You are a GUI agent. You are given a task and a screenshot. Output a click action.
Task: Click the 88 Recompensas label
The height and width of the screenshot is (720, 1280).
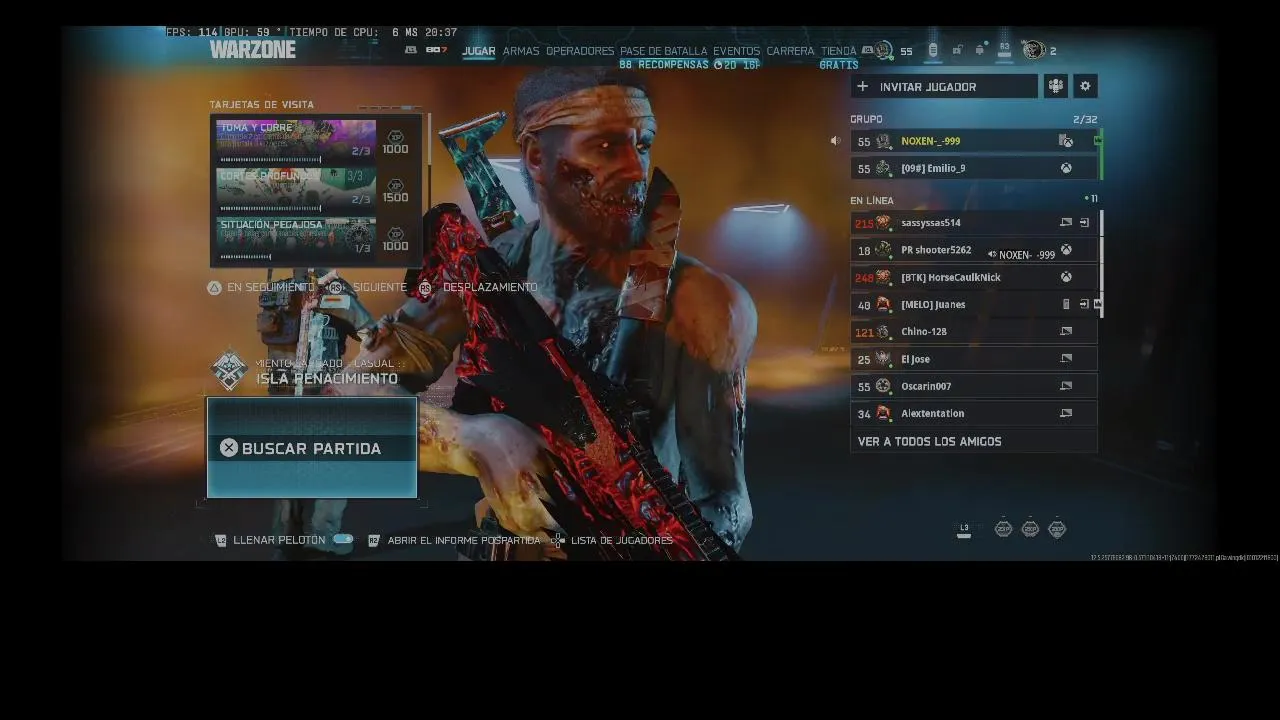(664, 65)
